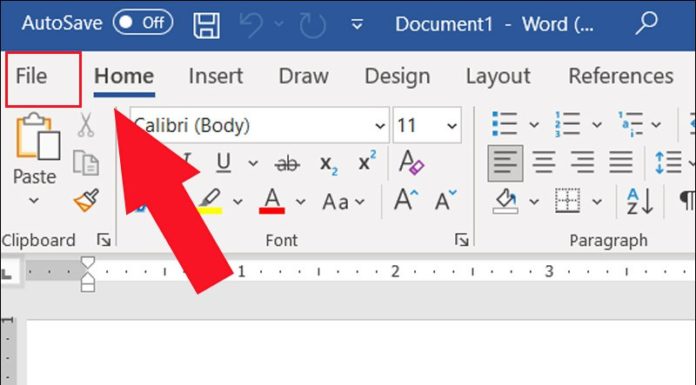Click the Copy icon

[x=86, y=163]
